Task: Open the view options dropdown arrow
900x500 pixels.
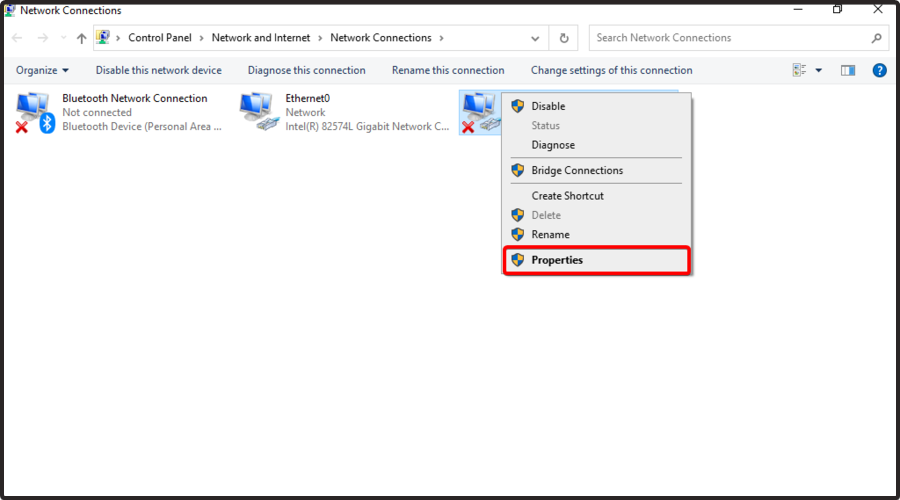Action: coord(819,70)
